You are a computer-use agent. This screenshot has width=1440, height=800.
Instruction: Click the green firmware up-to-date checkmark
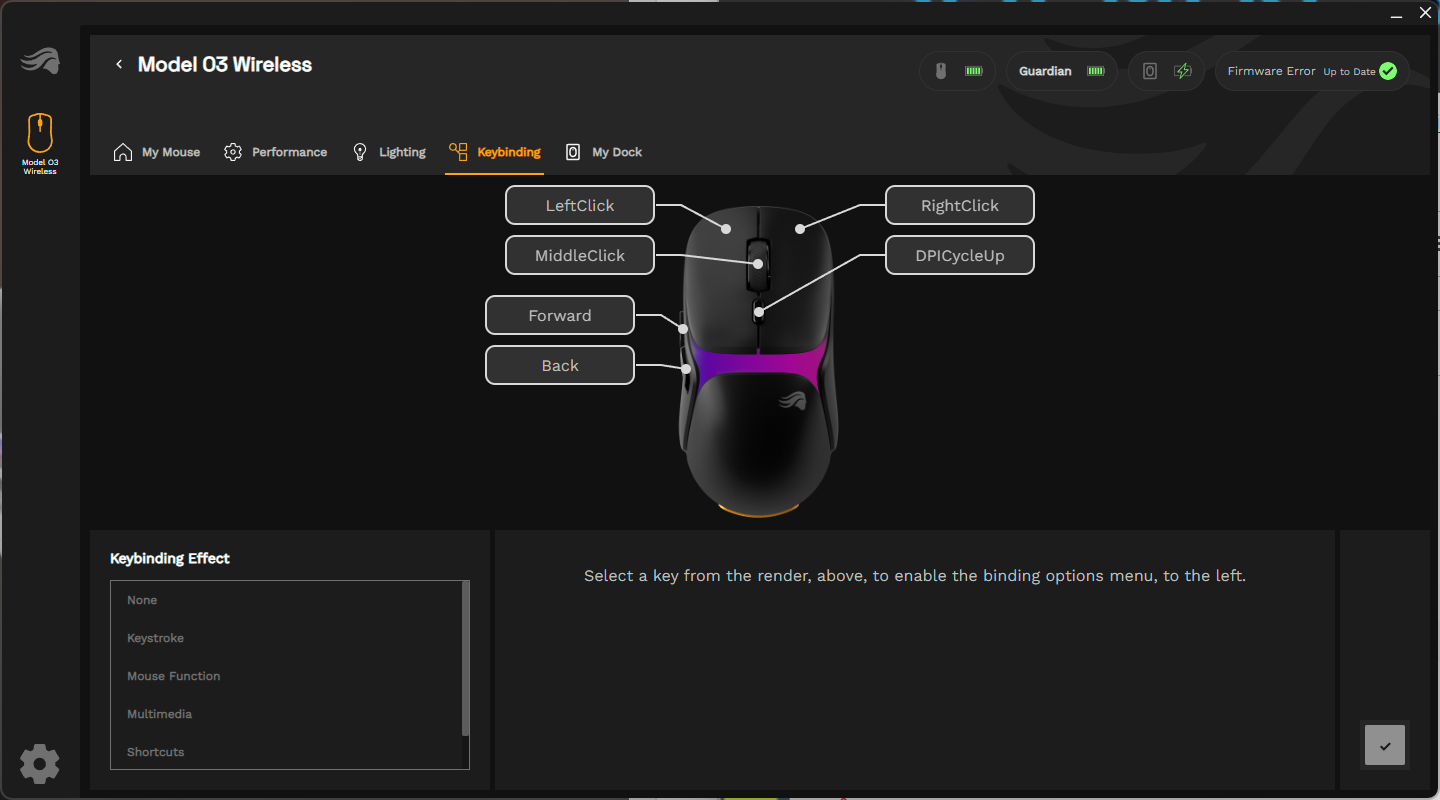[x=1387, y=71]
